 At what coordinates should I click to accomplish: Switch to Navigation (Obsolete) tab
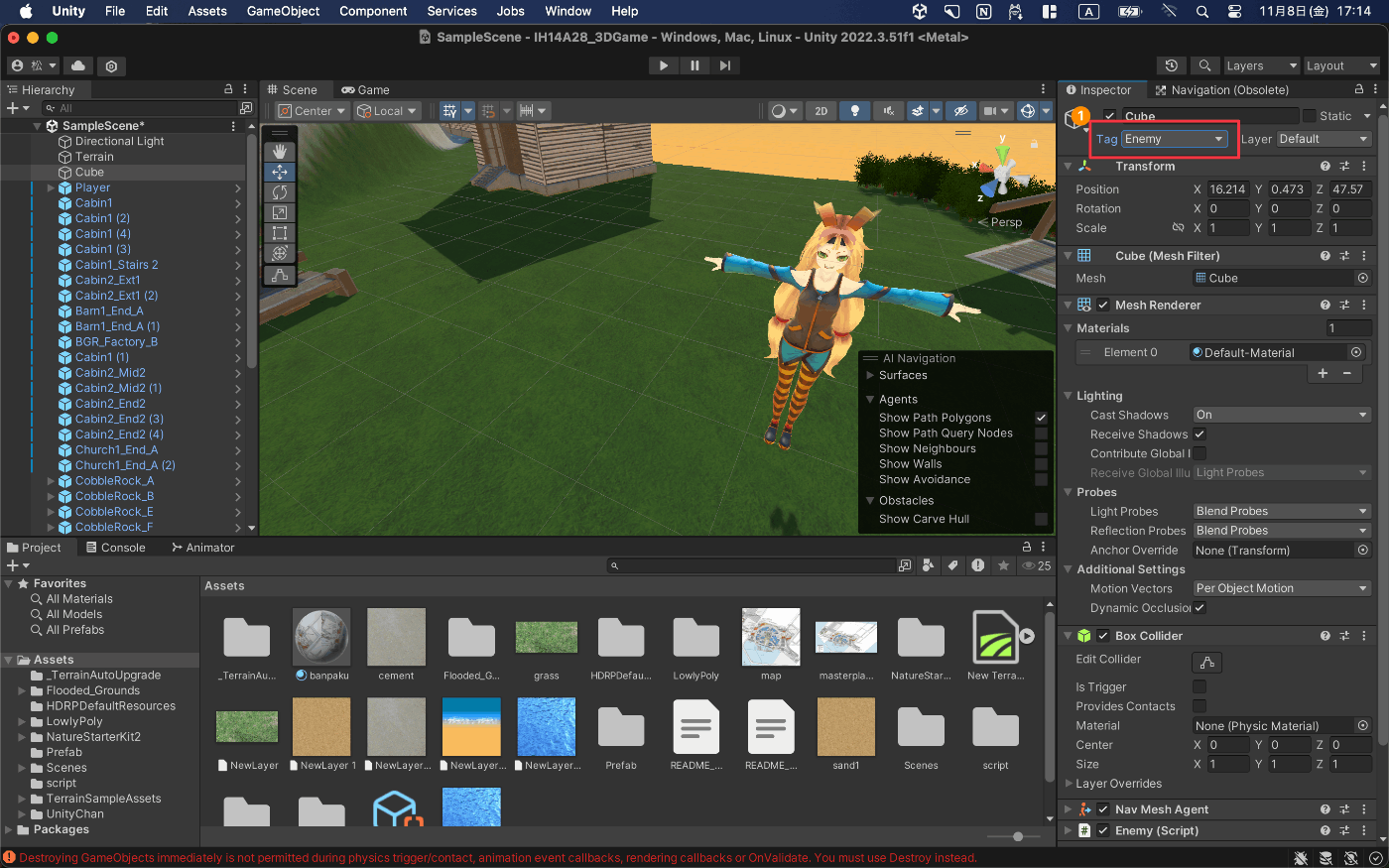coord(1221,89)
